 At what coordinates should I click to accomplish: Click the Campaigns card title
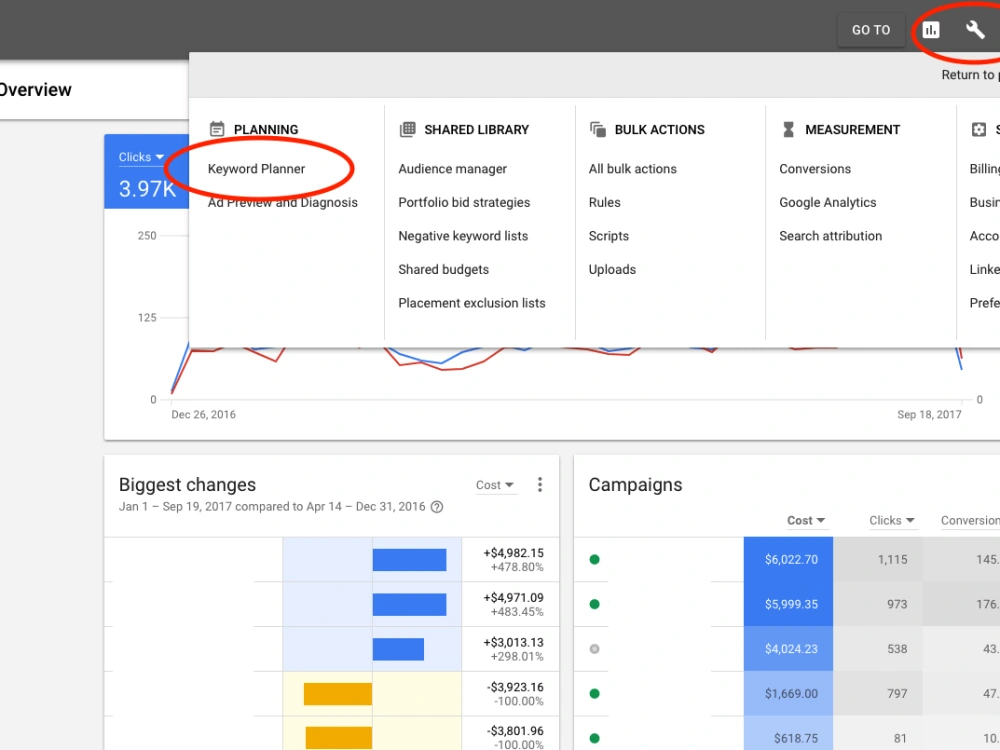point(635,485)
